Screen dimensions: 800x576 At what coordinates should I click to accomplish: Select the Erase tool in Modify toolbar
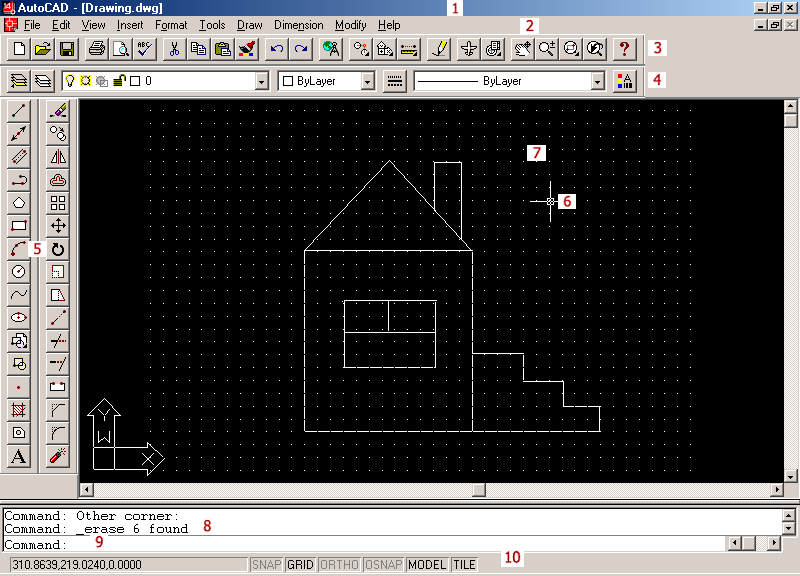click(x=58, y=111)
